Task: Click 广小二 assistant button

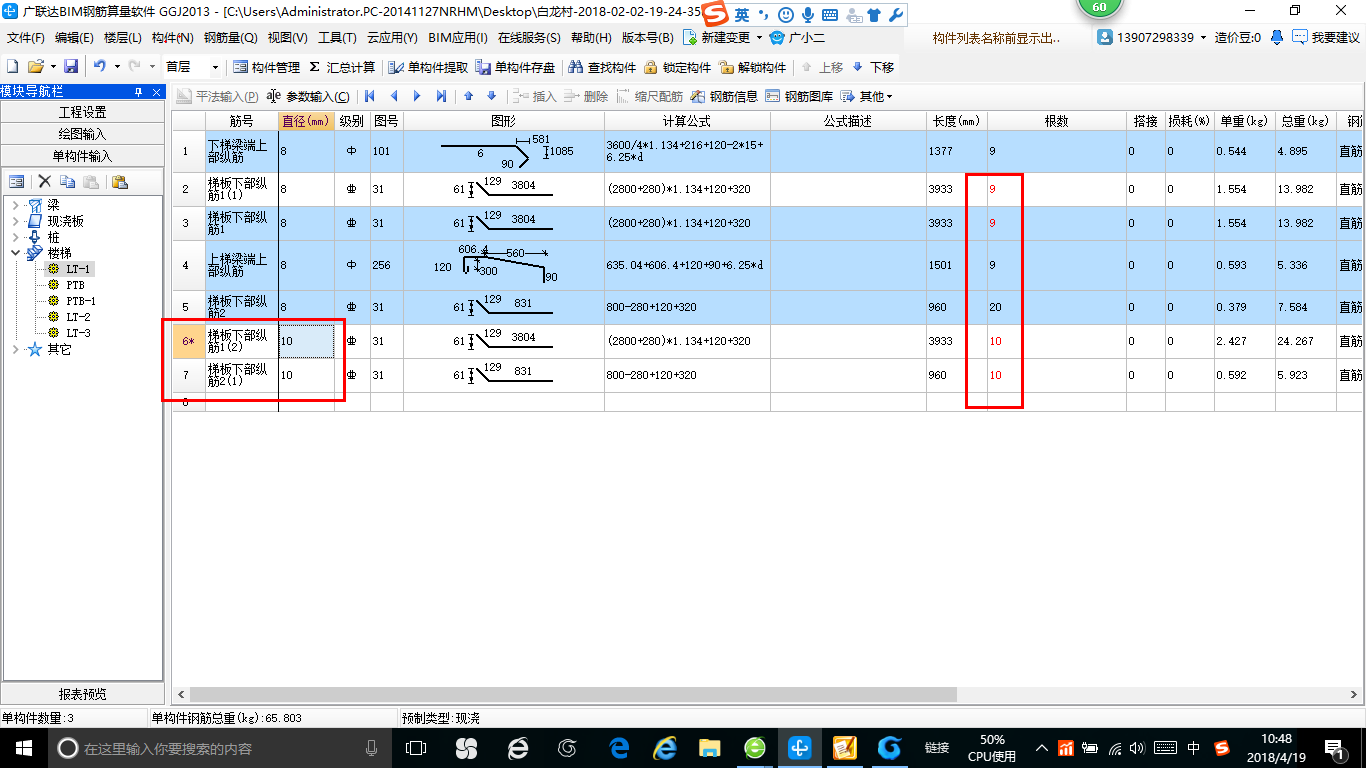Action: (x=797, y=38)
